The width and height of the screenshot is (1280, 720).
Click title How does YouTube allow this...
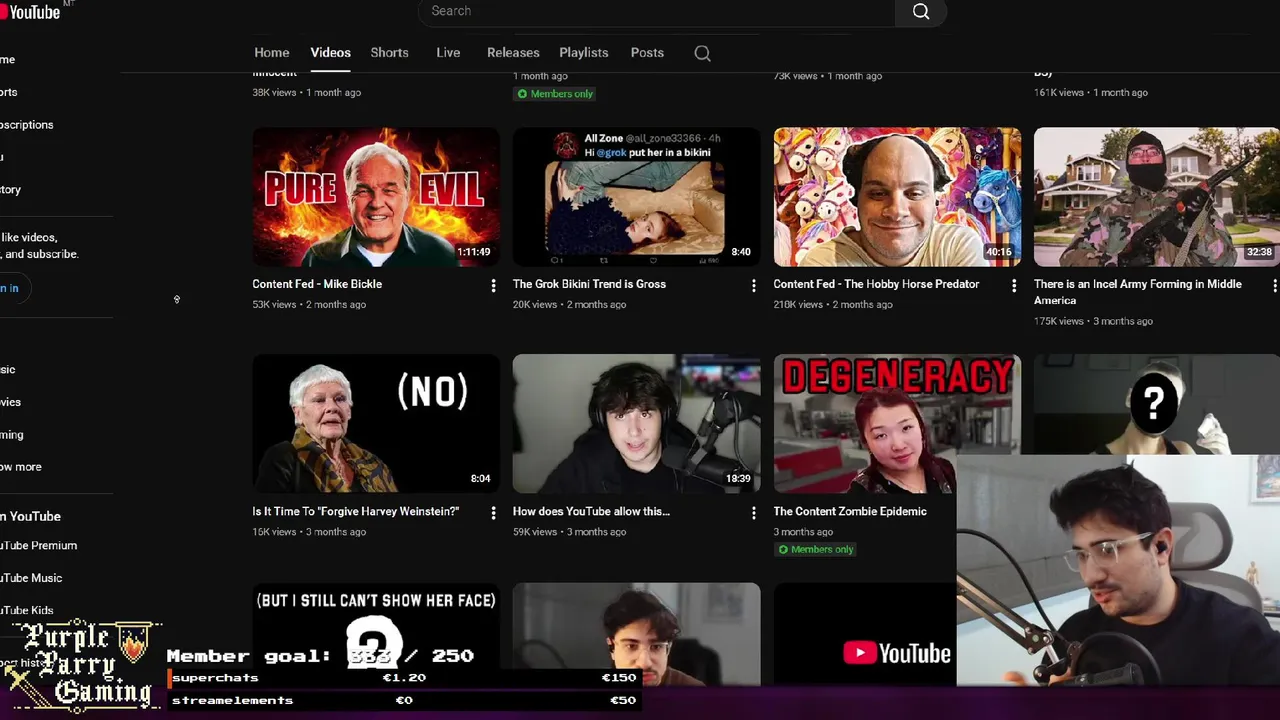pyautogui.click(x=591, y=511)
